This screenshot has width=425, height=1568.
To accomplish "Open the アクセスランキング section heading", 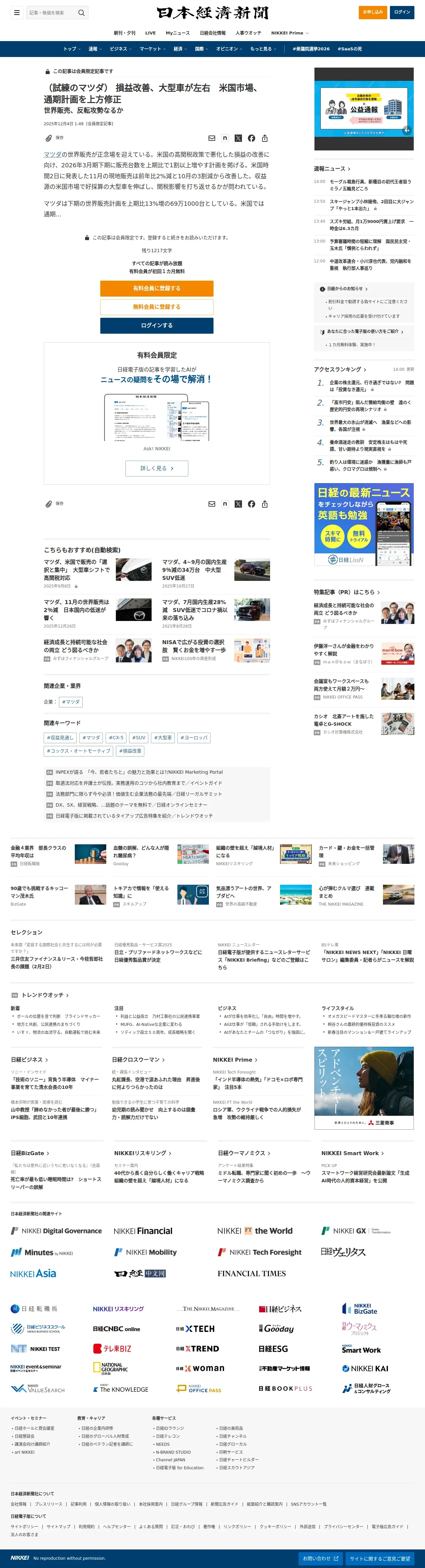I will pyautogui.click(x=341, y=369).
